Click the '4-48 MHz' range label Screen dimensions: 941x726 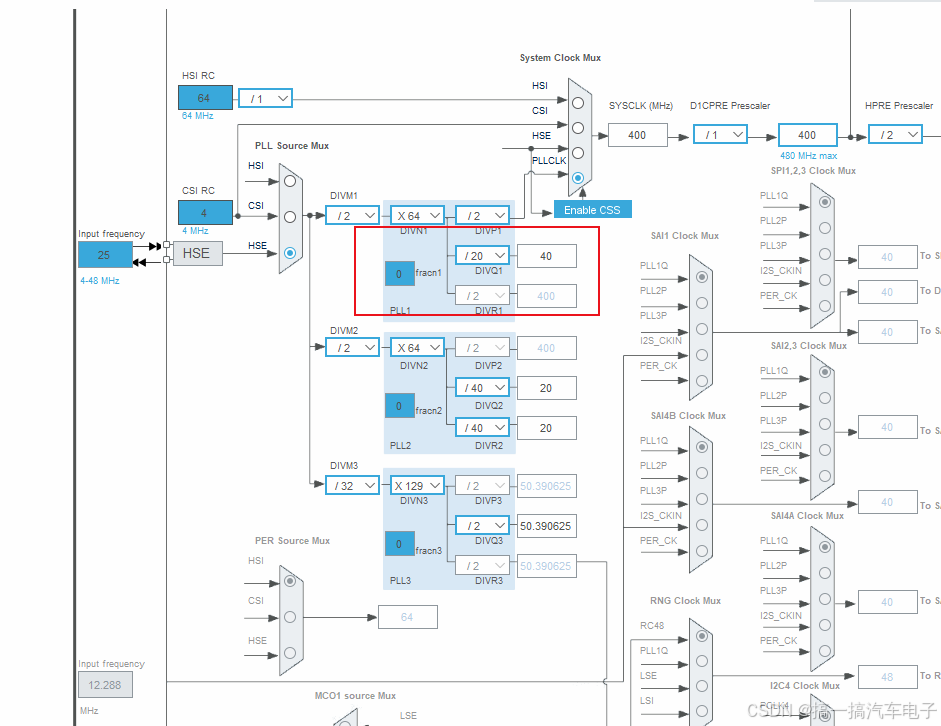click(100, 280)
